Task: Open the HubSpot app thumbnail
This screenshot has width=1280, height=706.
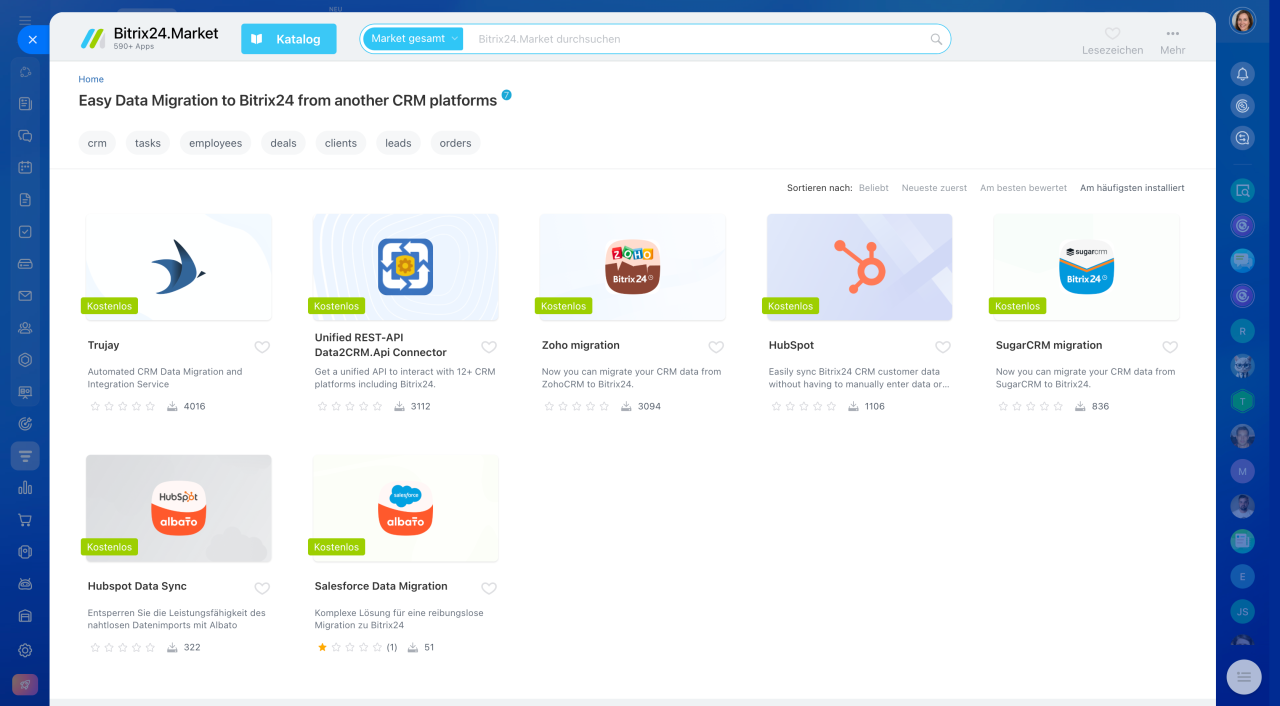Action: 859,267
